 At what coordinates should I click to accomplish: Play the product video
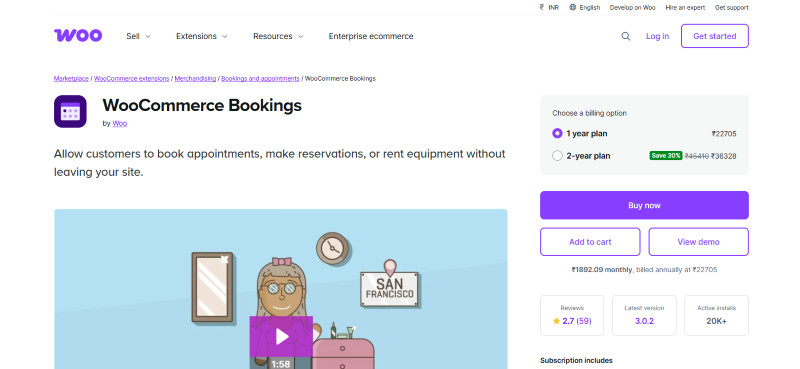(281, 337)
